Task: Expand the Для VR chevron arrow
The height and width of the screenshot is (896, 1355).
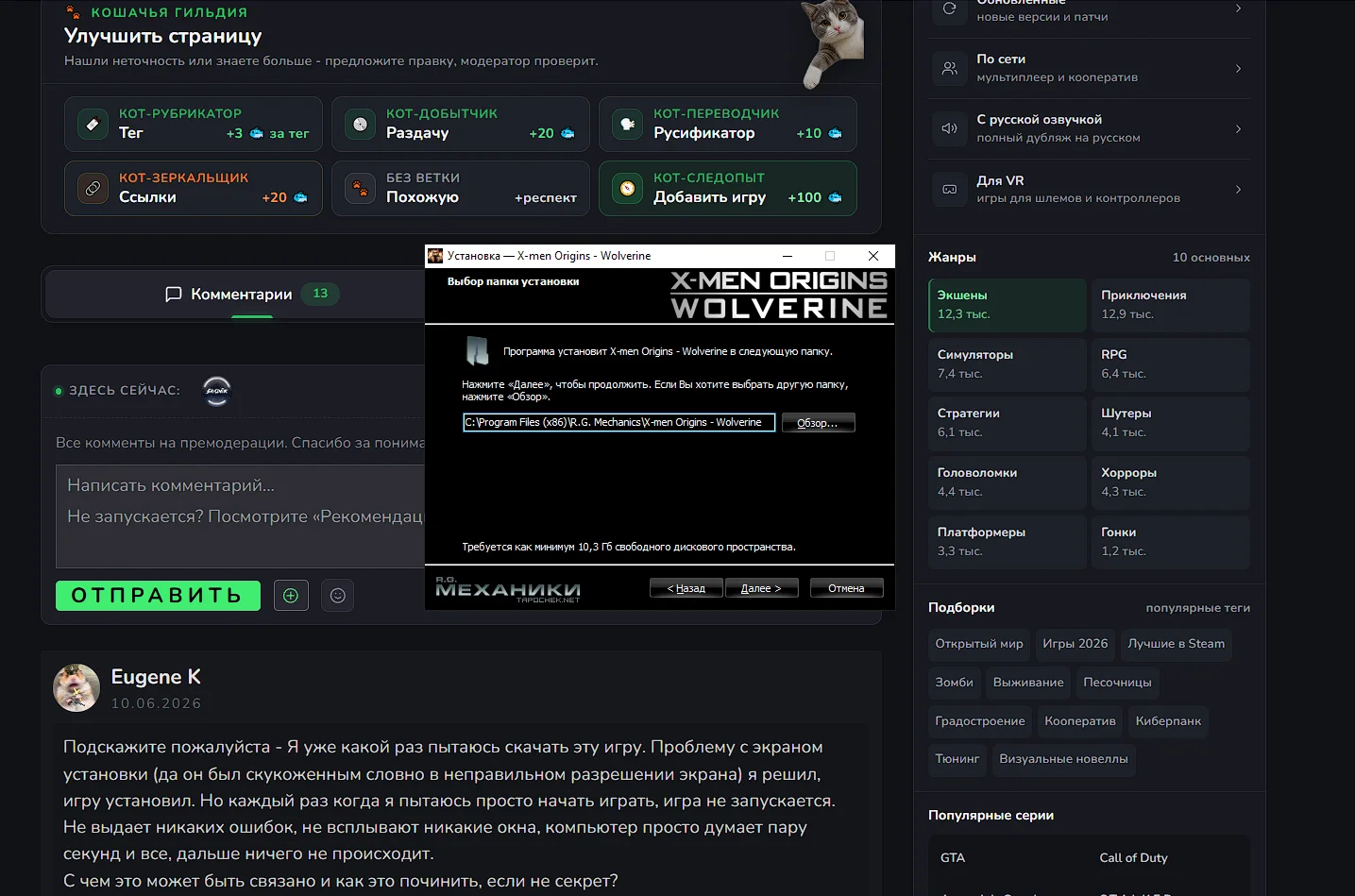Action: click(1238, 190)
